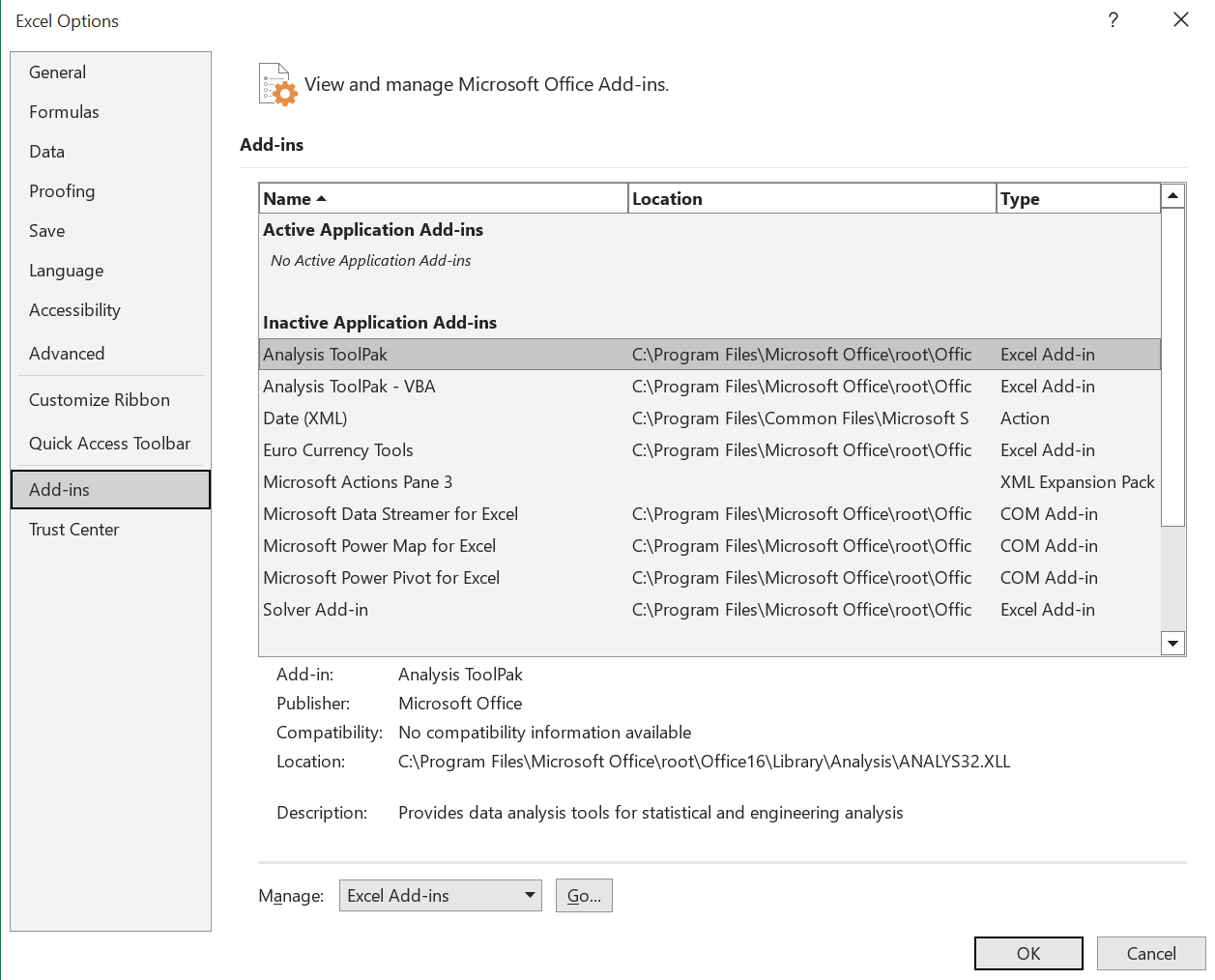Open the General options category
The height and width of the screenshot is (980, 1215).
(x=110, y=72)
